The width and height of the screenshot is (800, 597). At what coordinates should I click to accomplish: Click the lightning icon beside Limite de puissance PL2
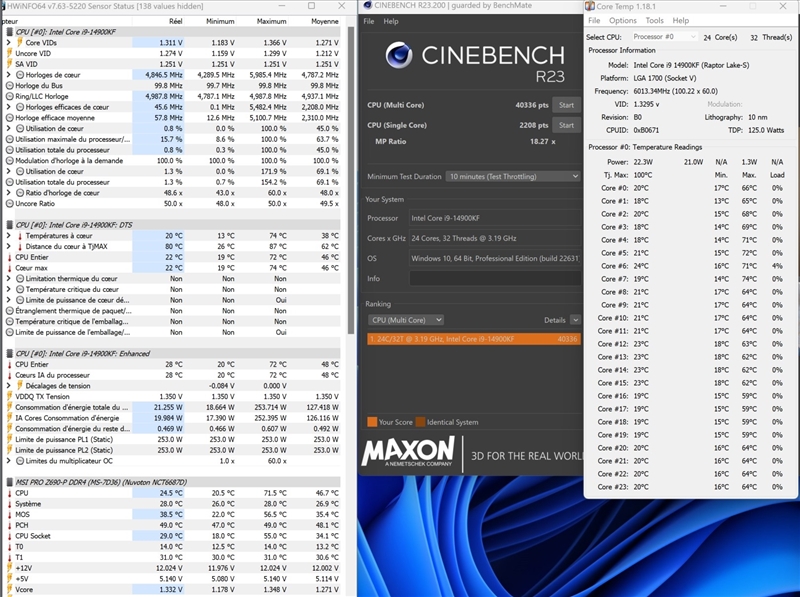click(x=9, y=450)
